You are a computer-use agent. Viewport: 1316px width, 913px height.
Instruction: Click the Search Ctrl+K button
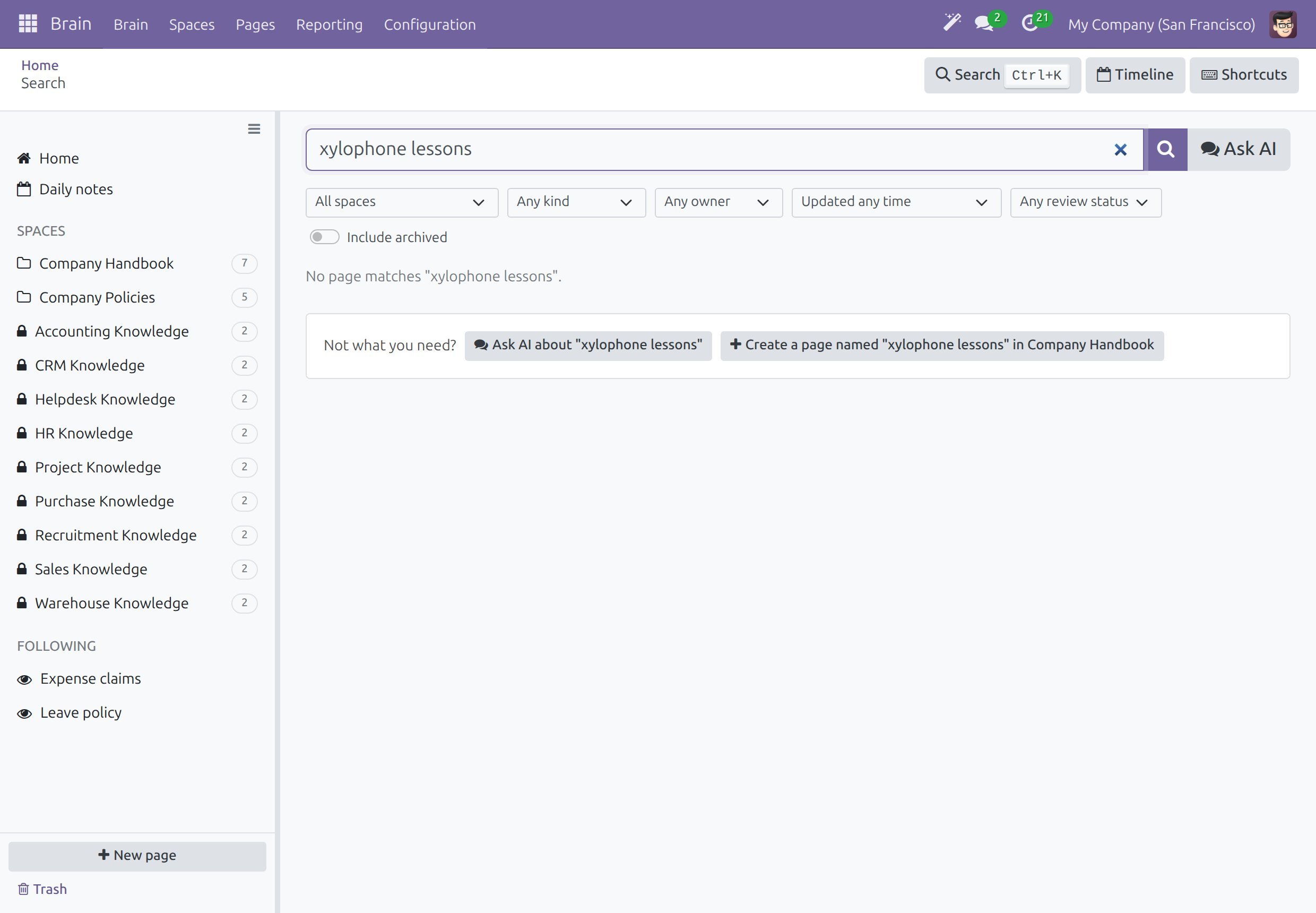pyautogui.click(x=1002, y=75)
